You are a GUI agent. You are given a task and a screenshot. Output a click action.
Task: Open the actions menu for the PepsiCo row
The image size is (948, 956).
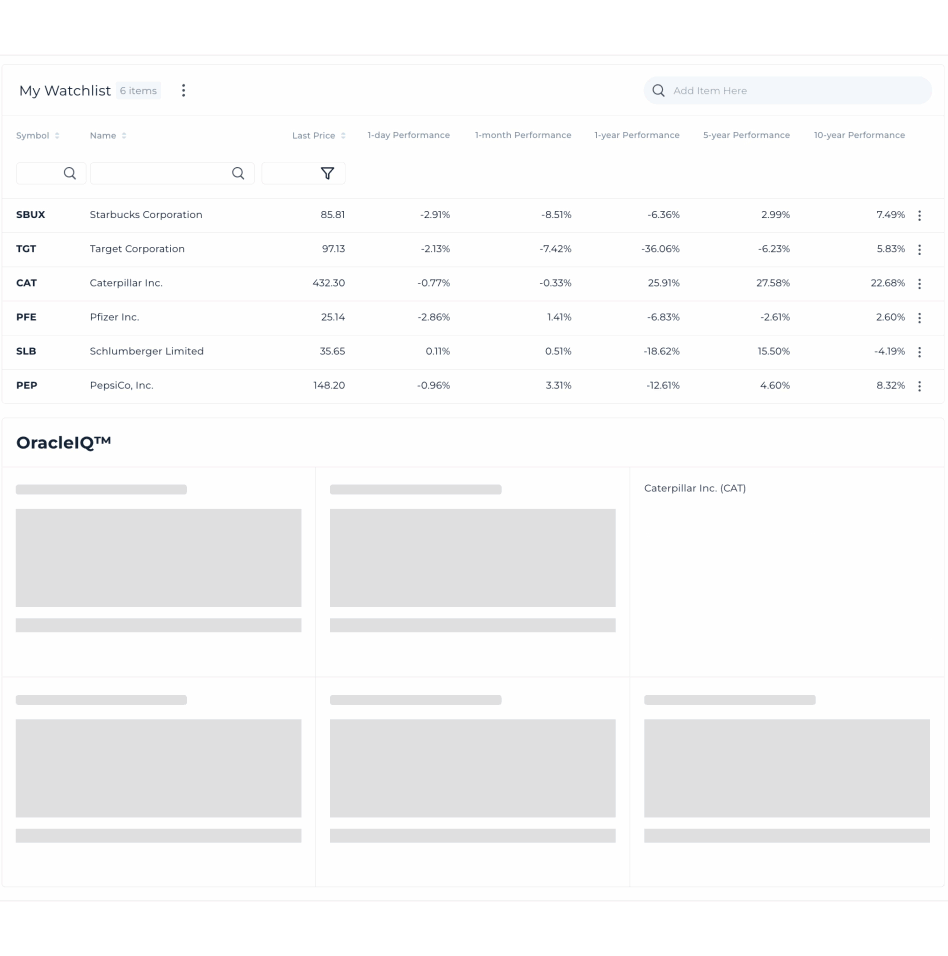click(920, 385)
